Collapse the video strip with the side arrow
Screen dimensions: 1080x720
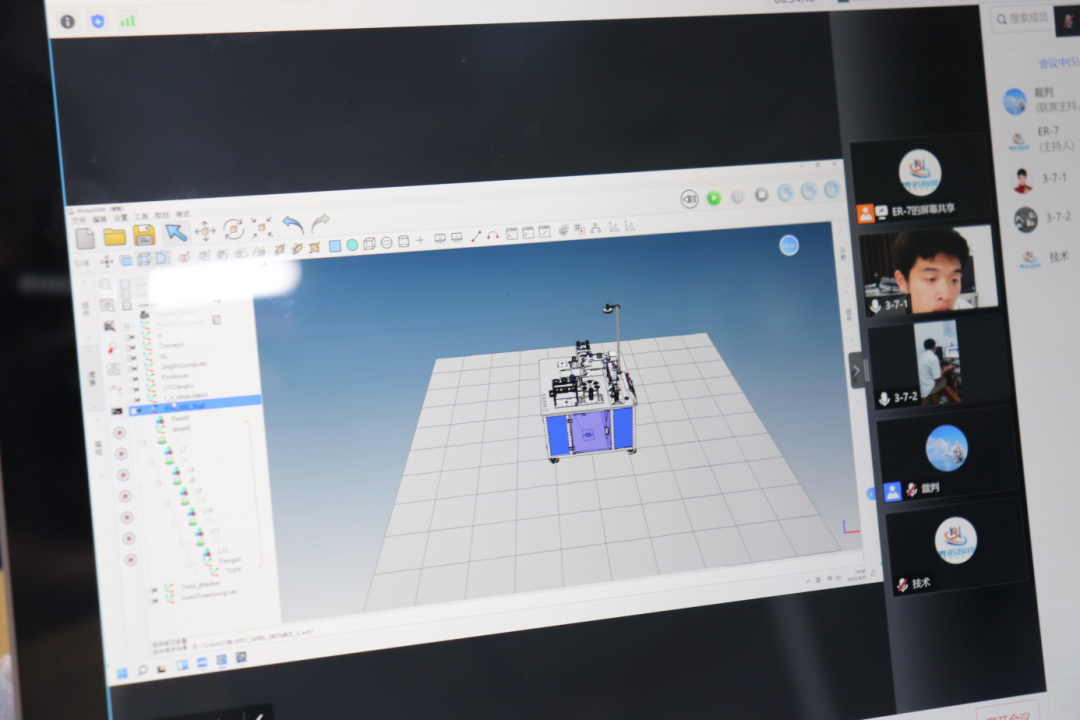click(x=856, y=371)
